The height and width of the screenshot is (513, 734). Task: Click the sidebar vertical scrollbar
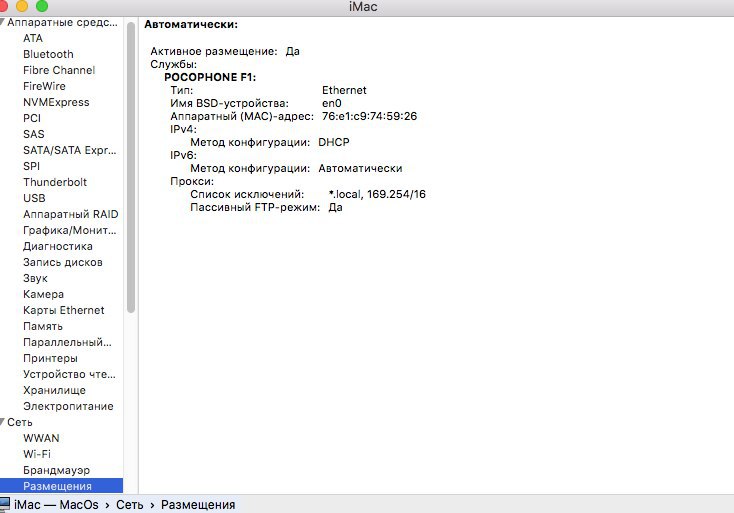[x=131, y=167]
